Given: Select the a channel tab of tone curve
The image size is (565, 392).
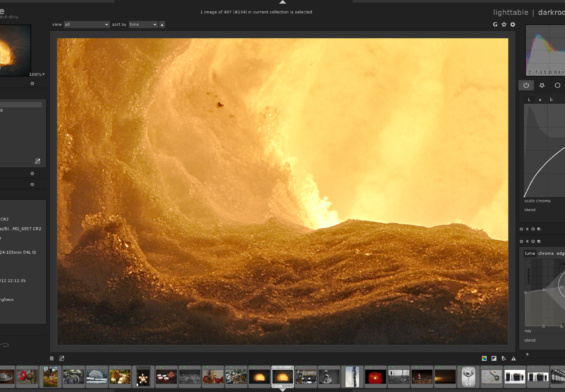Looking at the screenshot, I should [x=540, y=99].
